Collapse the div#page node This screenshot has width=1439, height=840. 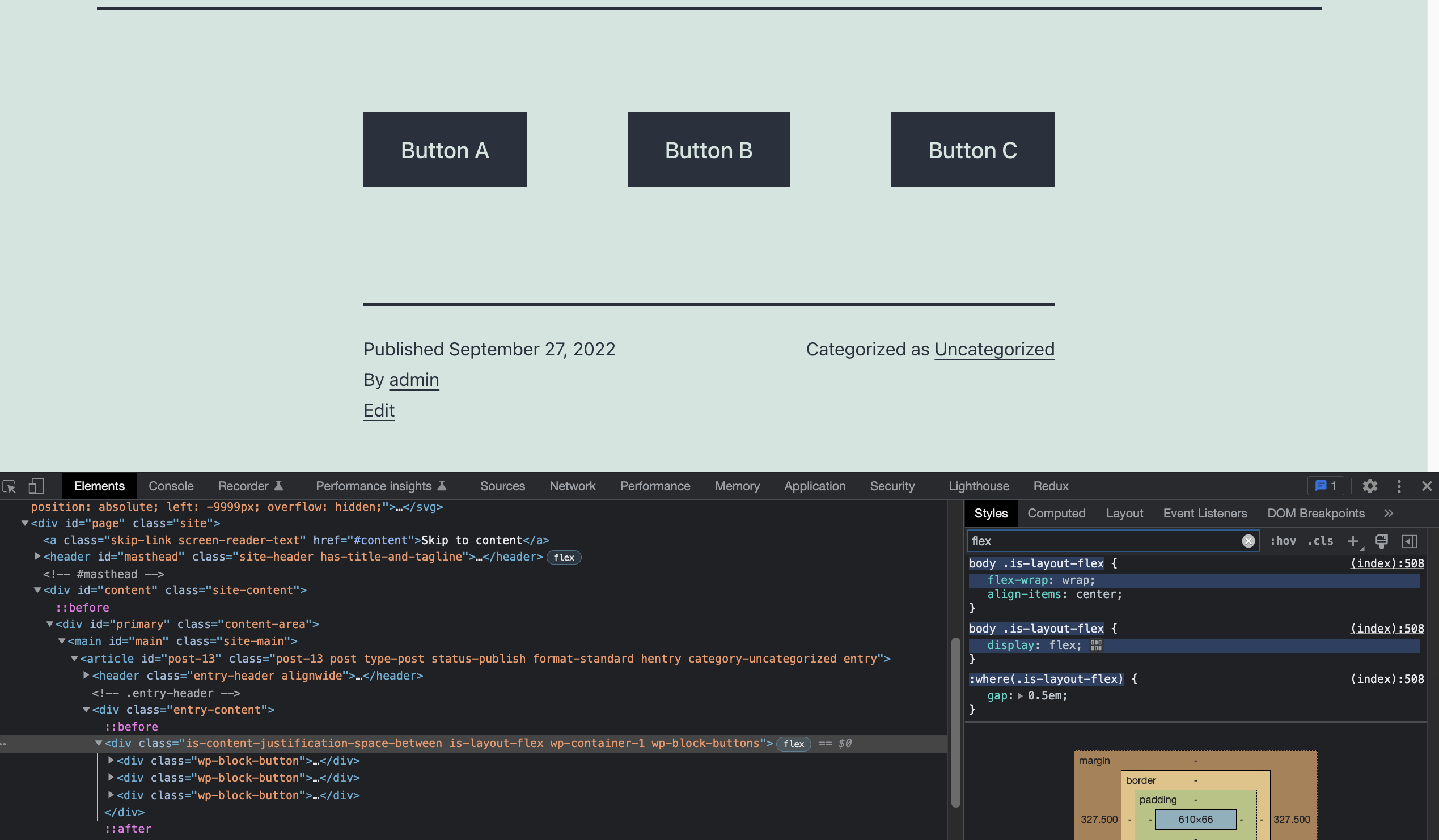pos(24,524)
